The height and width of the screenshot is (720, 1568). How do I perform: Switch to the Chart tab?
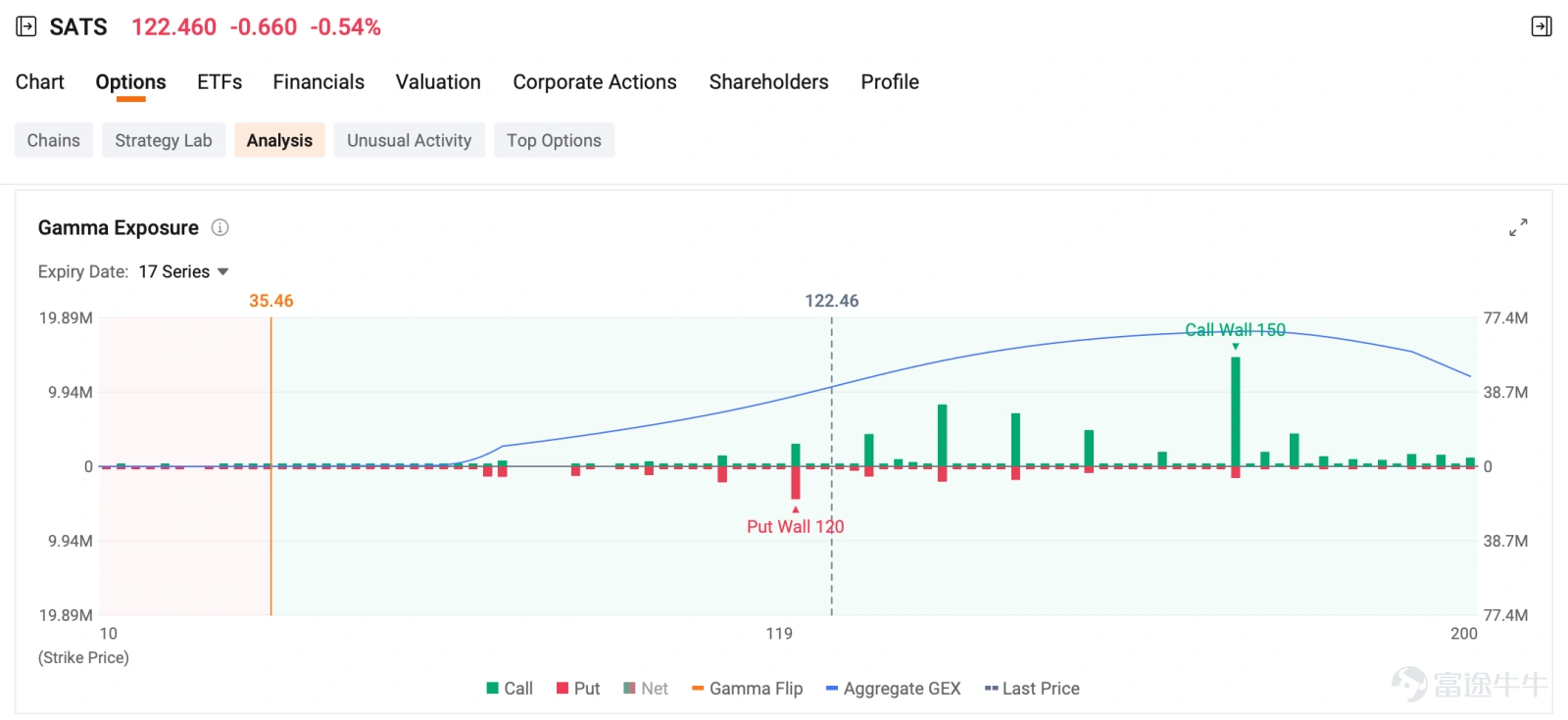40,82
